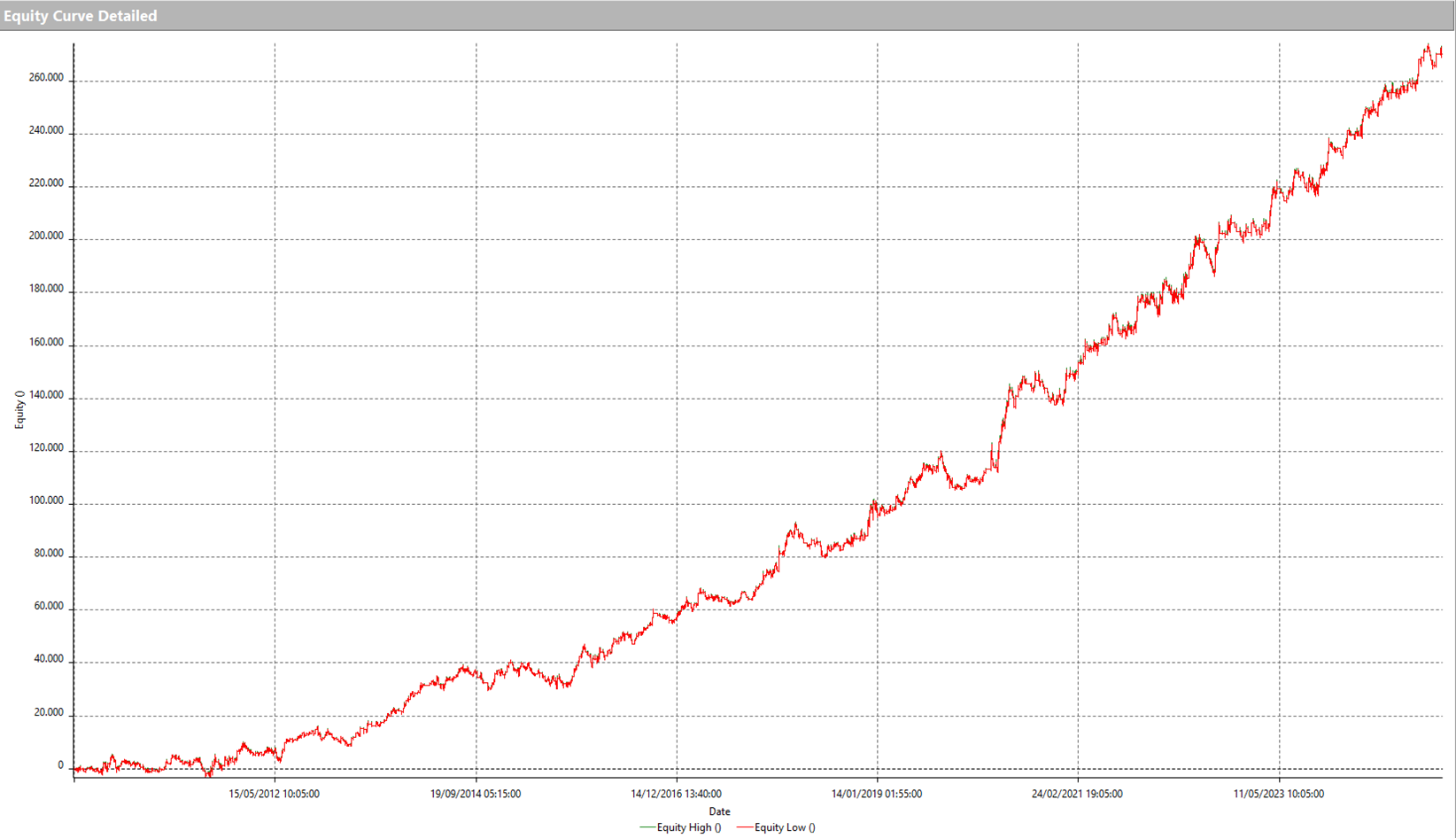
Task: Select the 19/09/2014 05:15:00 date label
Action: coord(476,794)
